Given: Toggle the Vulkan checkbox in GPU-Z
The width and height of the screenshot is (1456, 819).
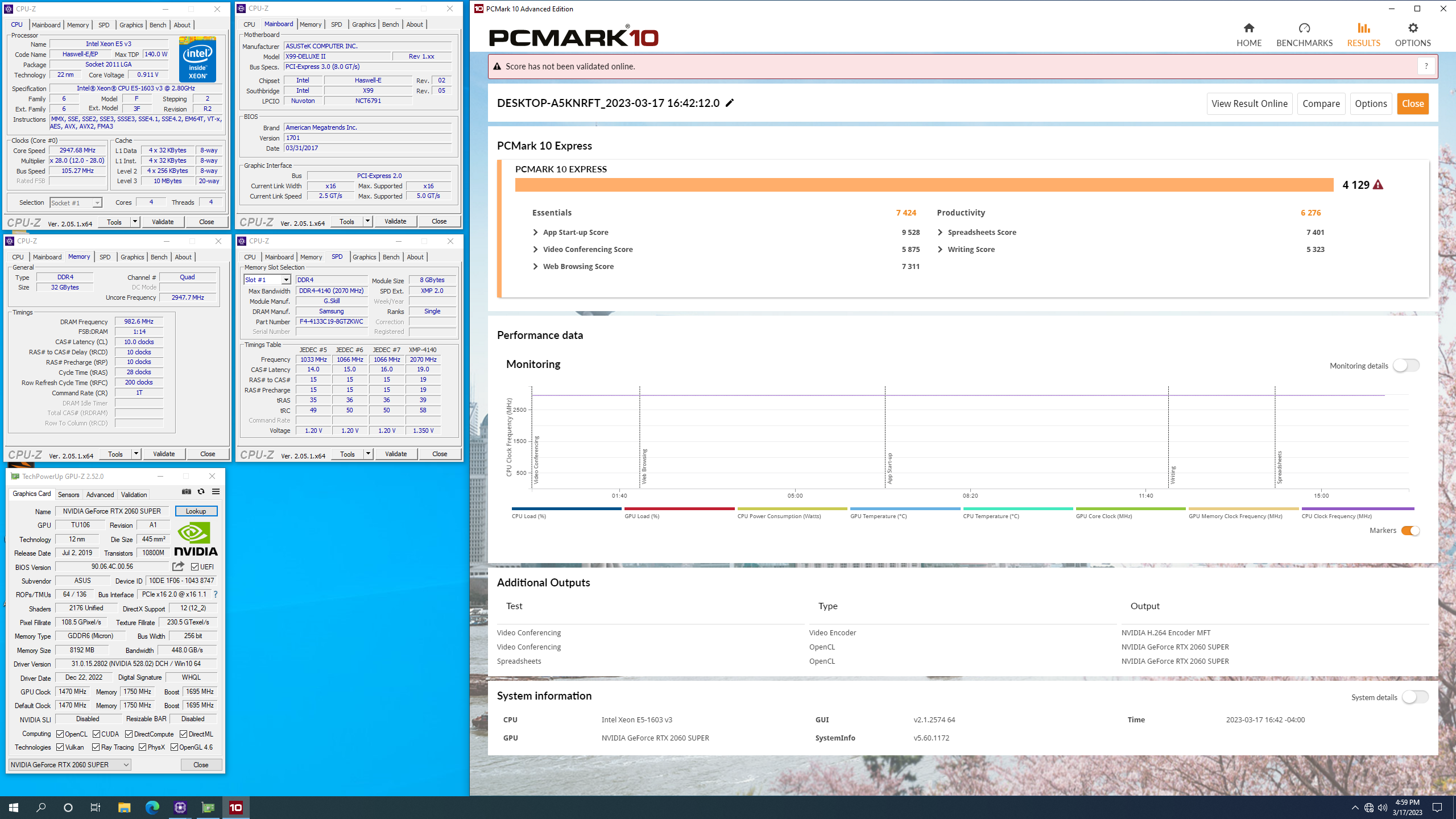Looking at the screenshot, I should (60, 747).
